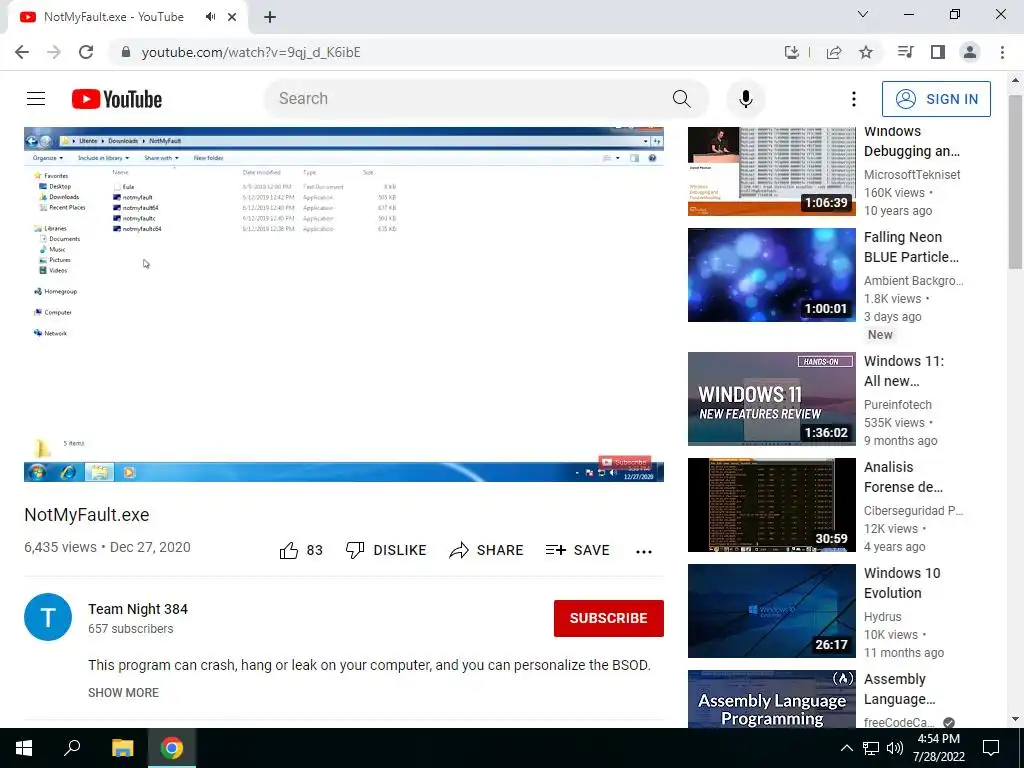Click the NotMyFault.exe video player
This screenshot has width=1024, height=768.
tap(344, 304)
